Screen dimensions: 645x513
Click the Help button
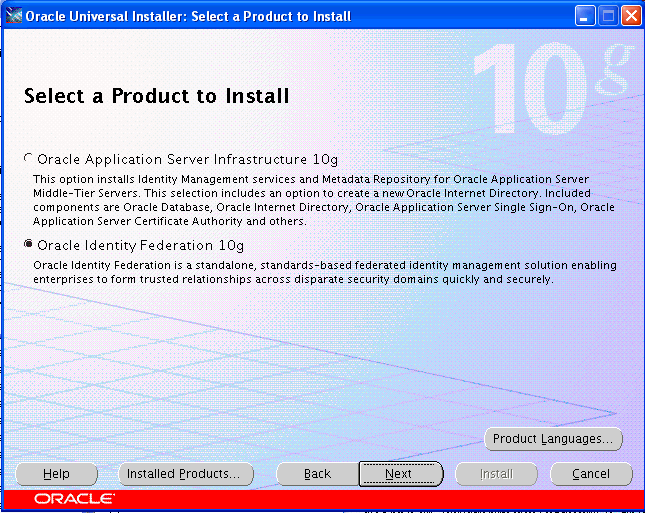click(57, 474)
